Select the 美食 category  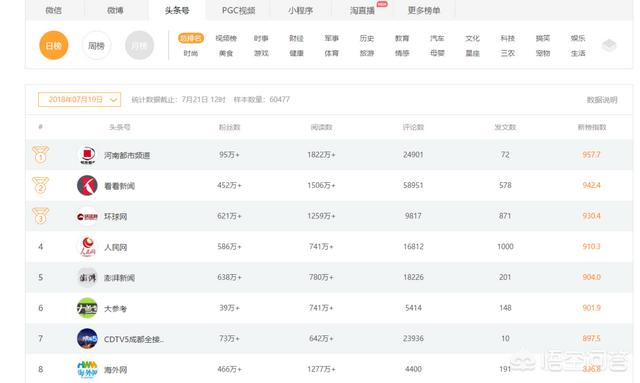pyautogui.click(x=226, y=53)
